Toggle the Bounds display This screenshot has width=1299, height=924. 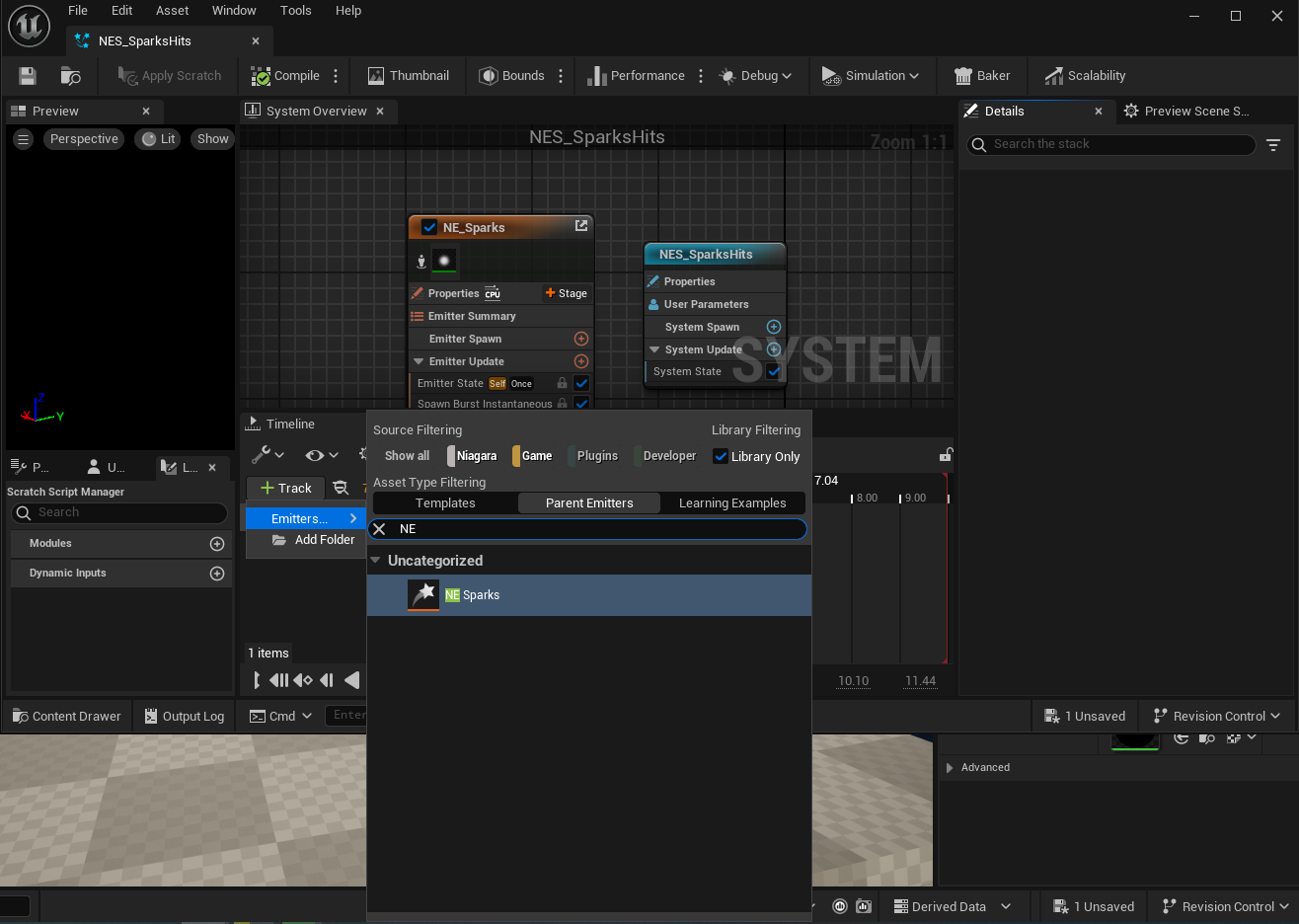tap(511, 76)
